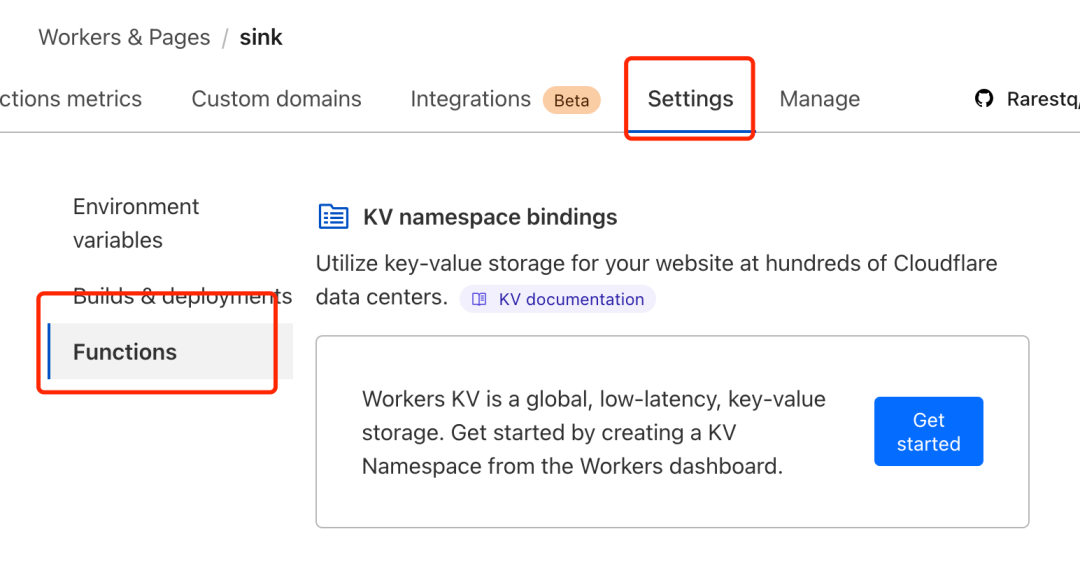
Task: Click the GitHub octocat icon
Action: [x=984, y=98]
